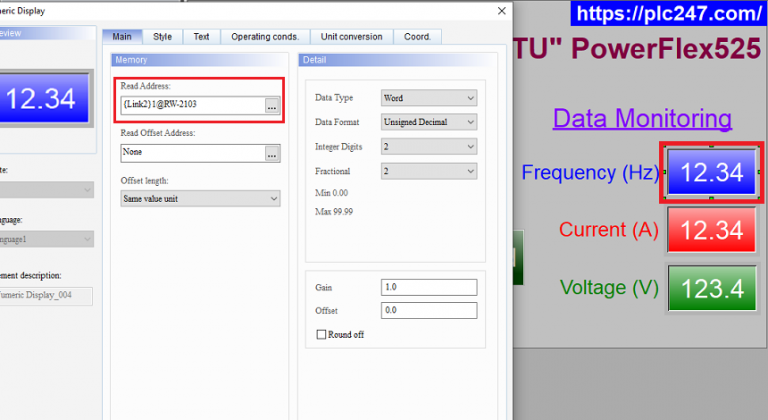
Task: Select the Voltage (V) label
Action: tap(609, 287)
